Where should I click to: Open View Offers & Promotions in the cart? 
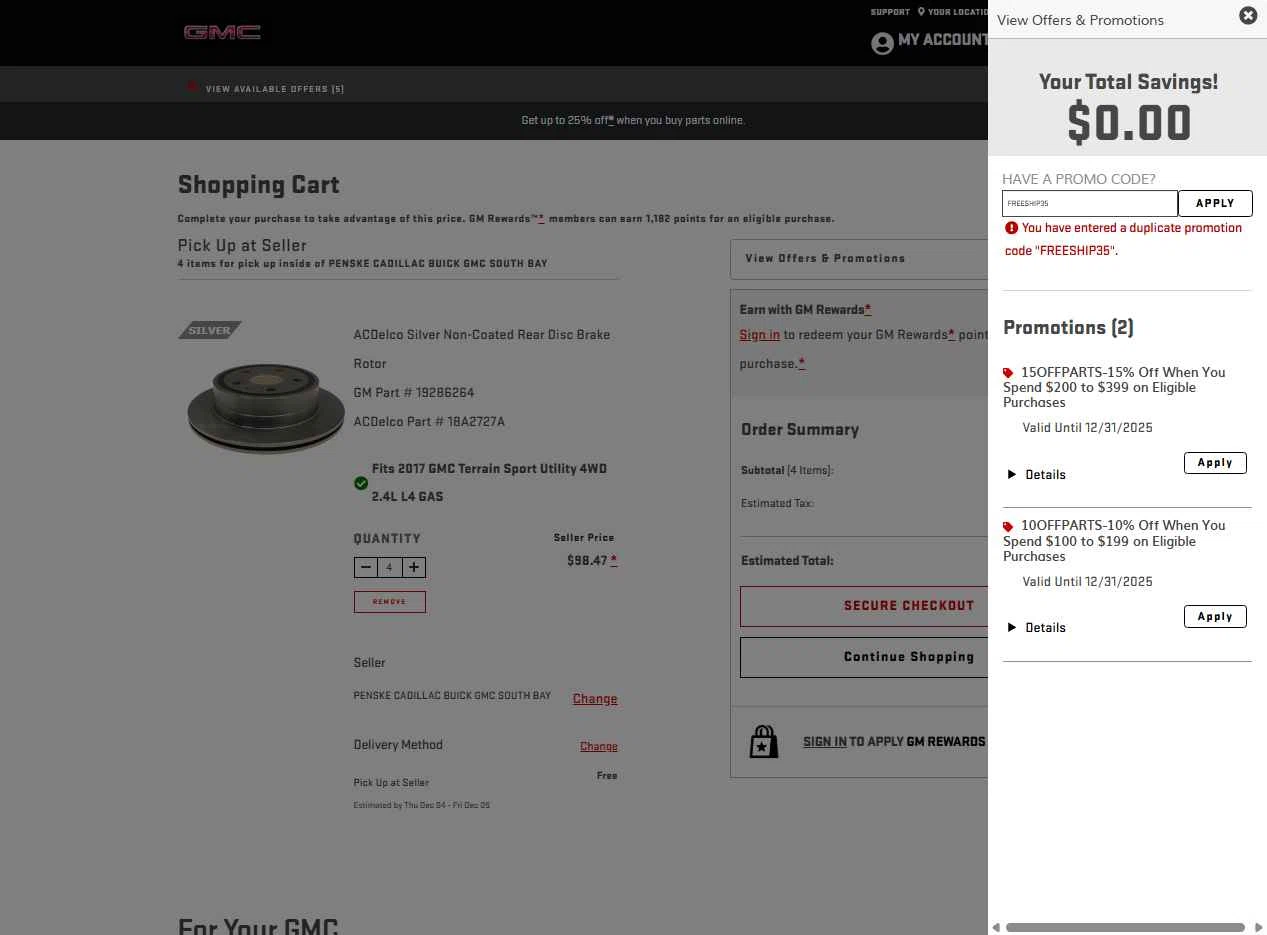tap(859, 258)
